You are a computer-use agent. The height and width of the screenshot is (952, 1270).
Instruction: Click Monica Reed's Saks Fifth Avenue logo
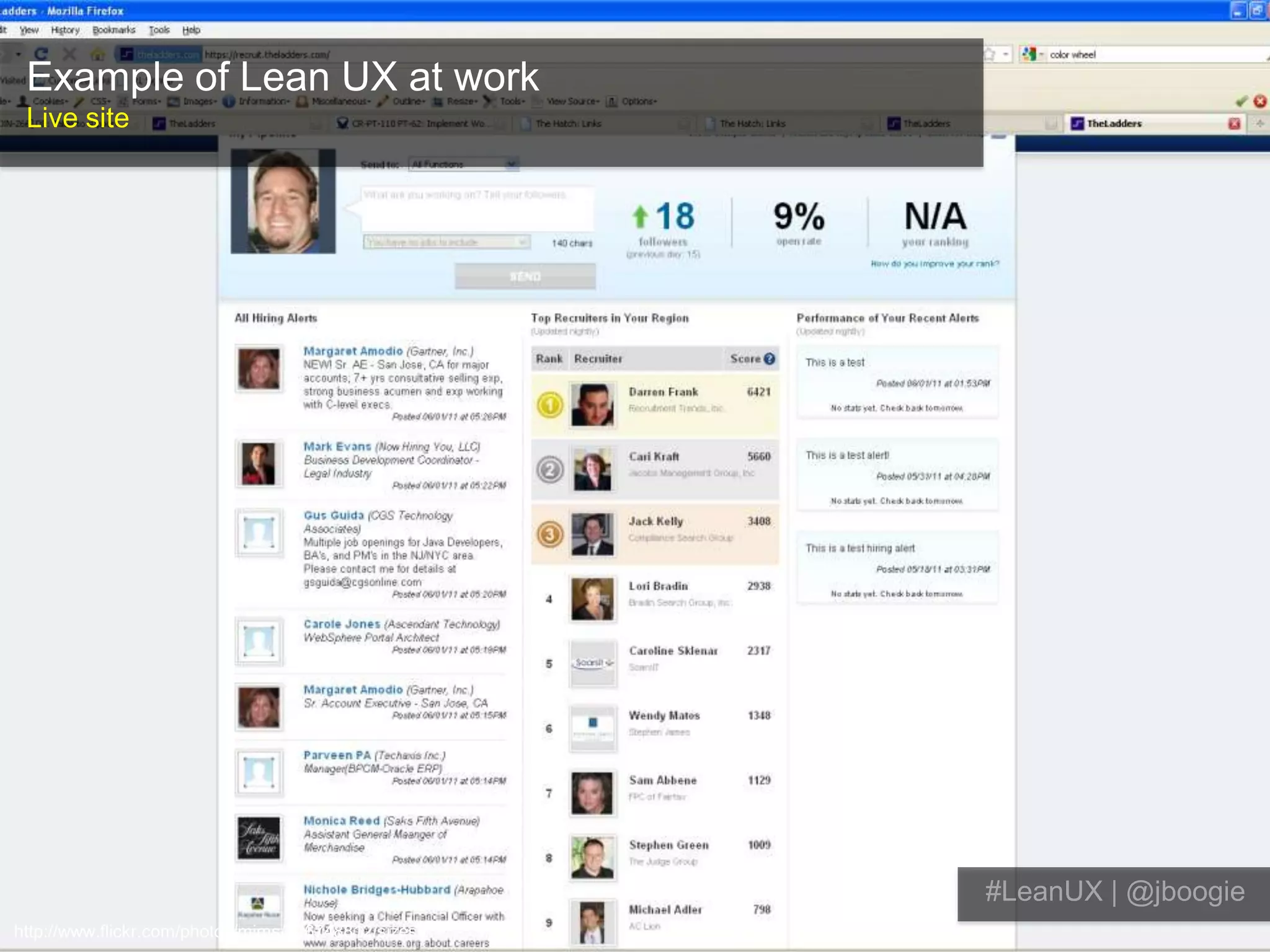coord(259,837)
